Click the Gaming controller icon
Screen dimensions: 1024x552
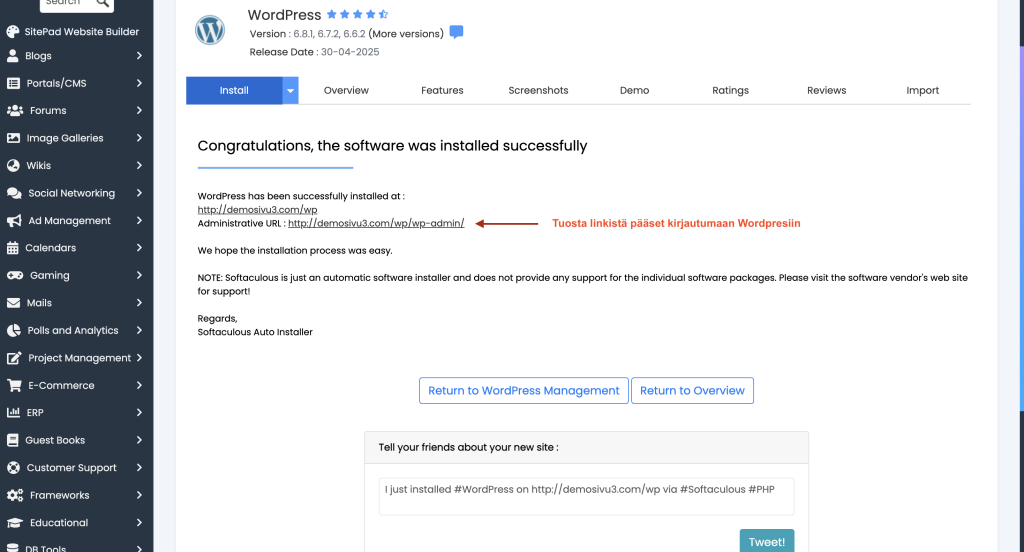[14, 275]
